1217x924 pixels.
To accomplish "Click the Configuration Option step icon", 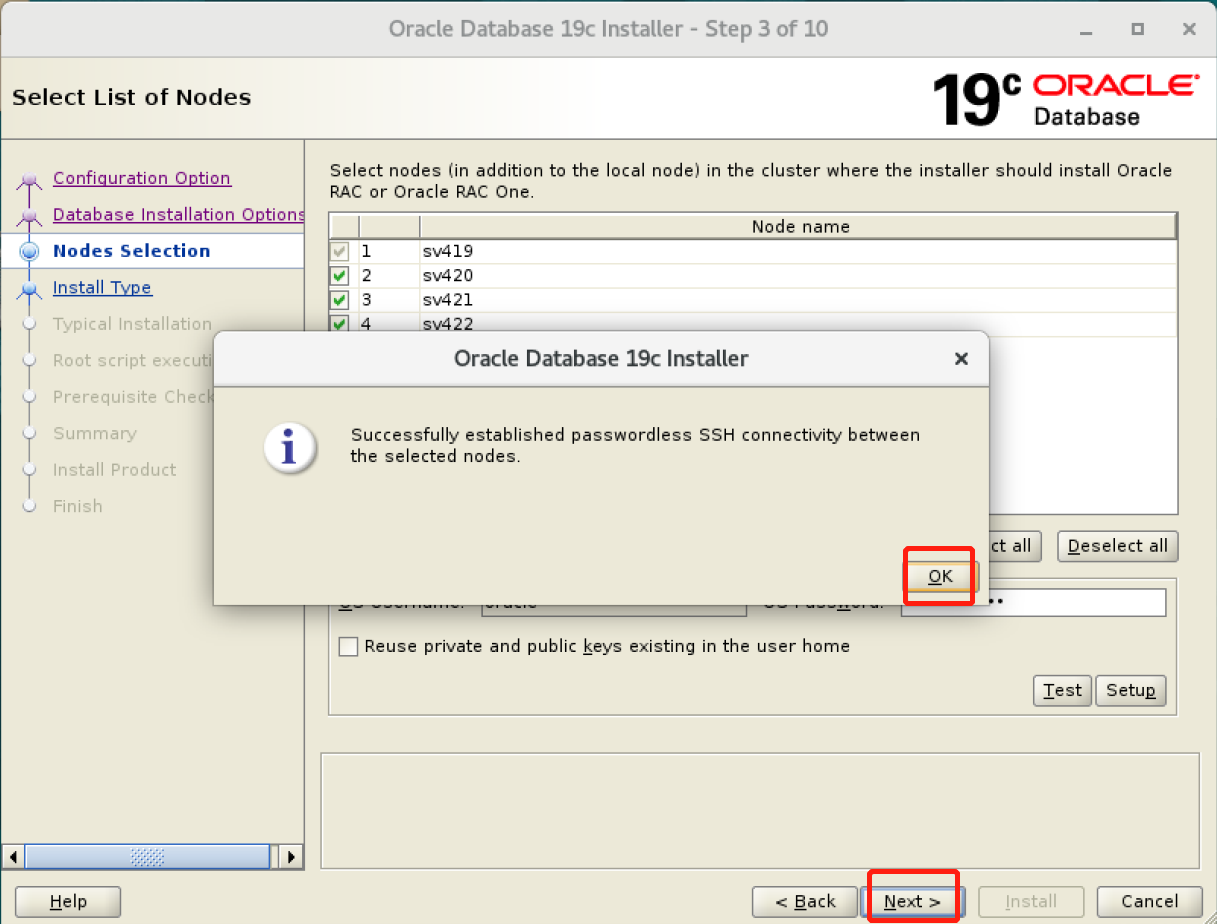I will 30,180.
